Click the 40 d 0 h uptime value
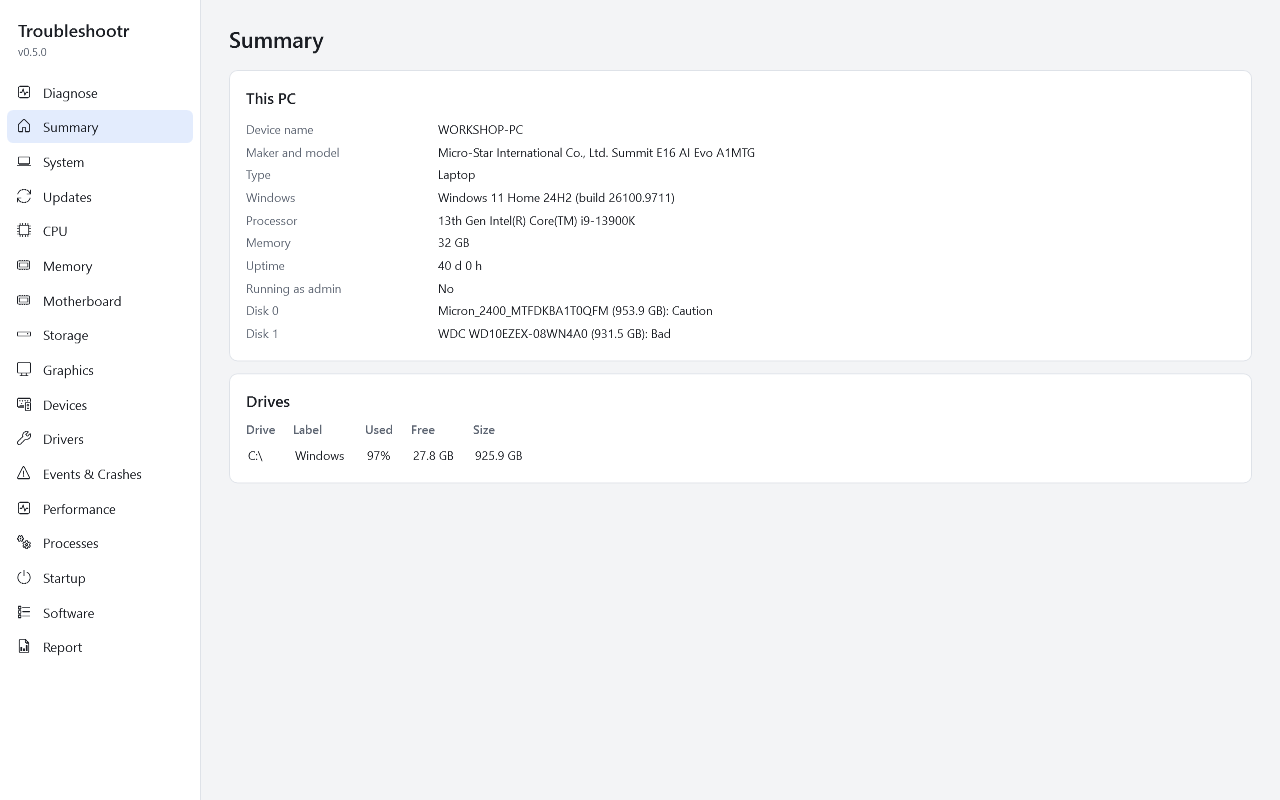 pos(460,266)
